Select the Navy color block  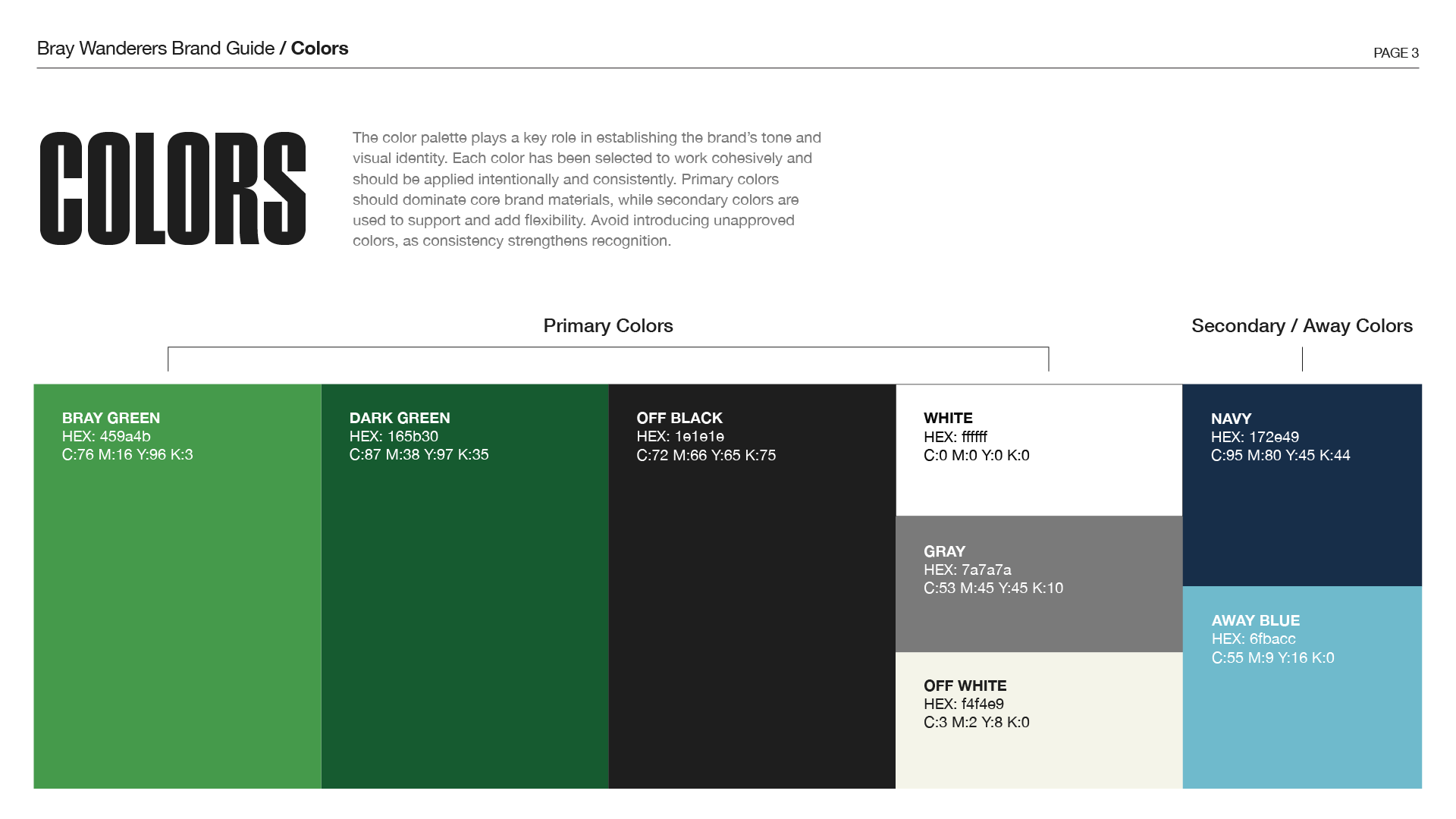[x=1302, y=485]
